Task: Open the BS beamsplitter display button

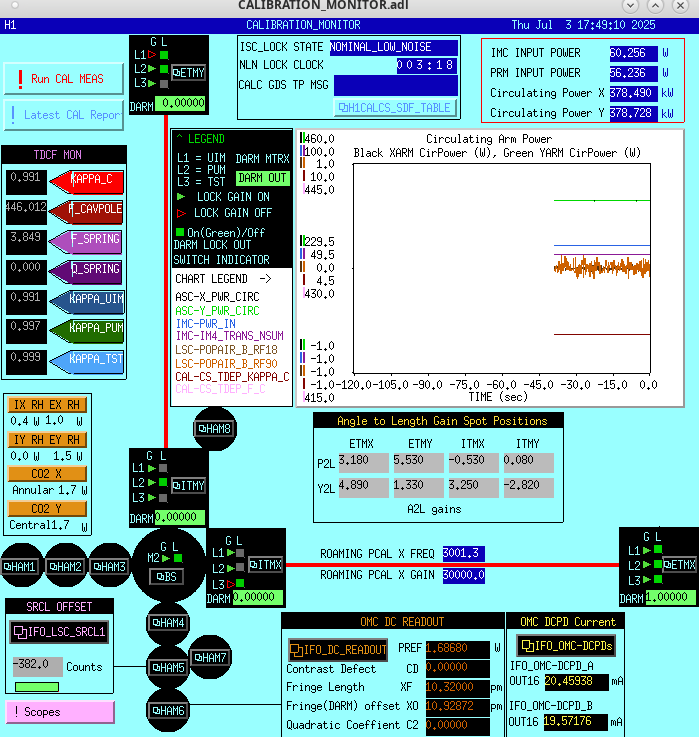Action: [x=166, y=576]
